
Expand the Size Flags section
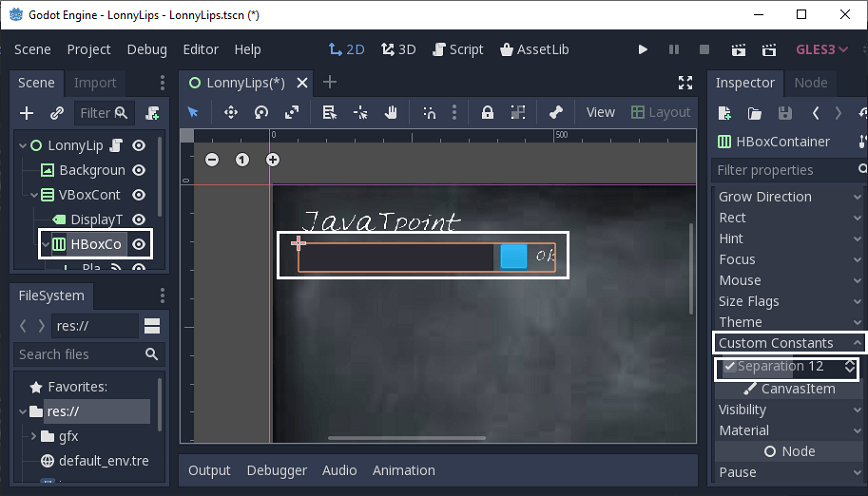pos(788,301)
